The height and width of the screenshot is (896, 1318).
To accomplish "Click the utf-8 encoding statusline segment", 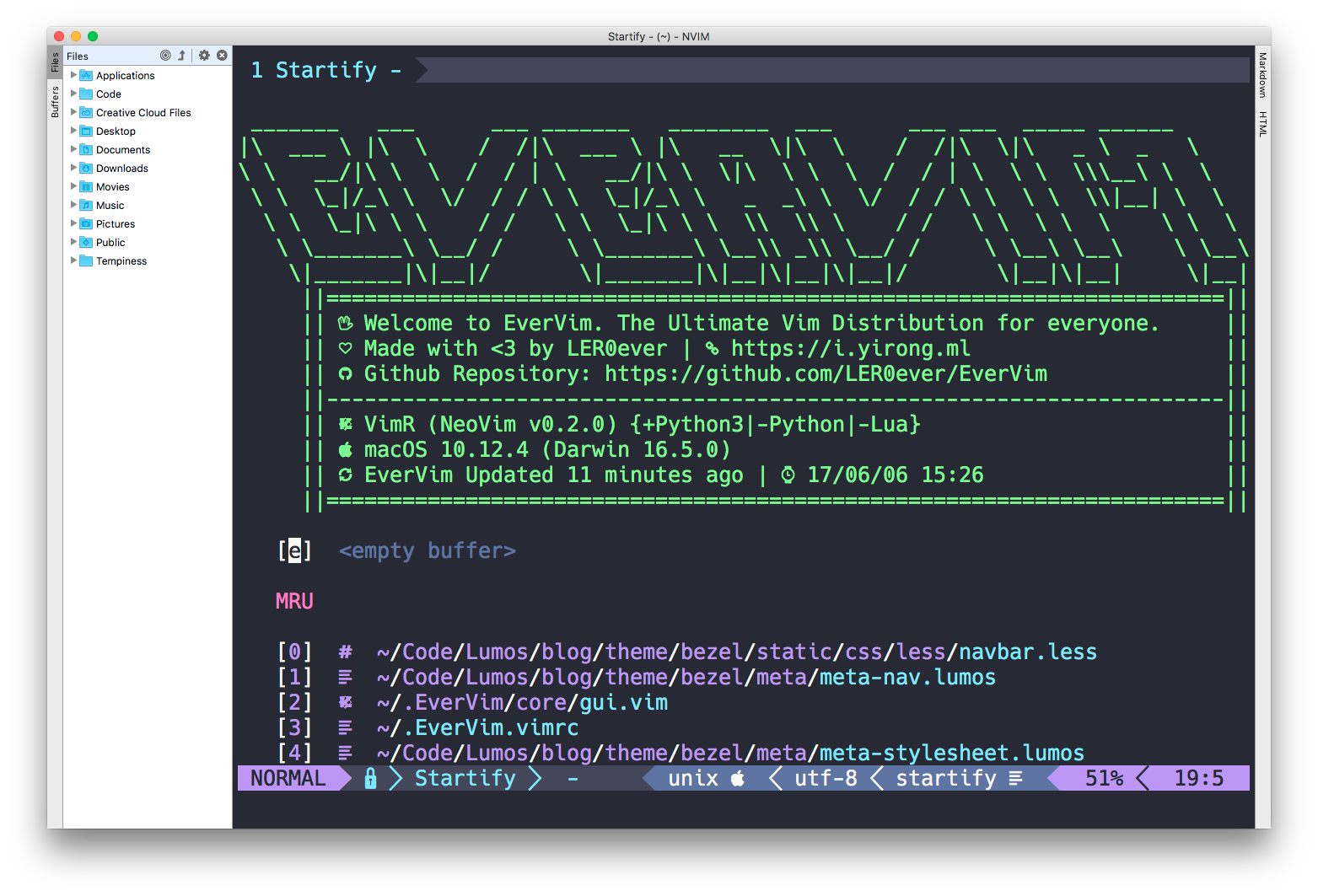I will (x=826, y=778).
